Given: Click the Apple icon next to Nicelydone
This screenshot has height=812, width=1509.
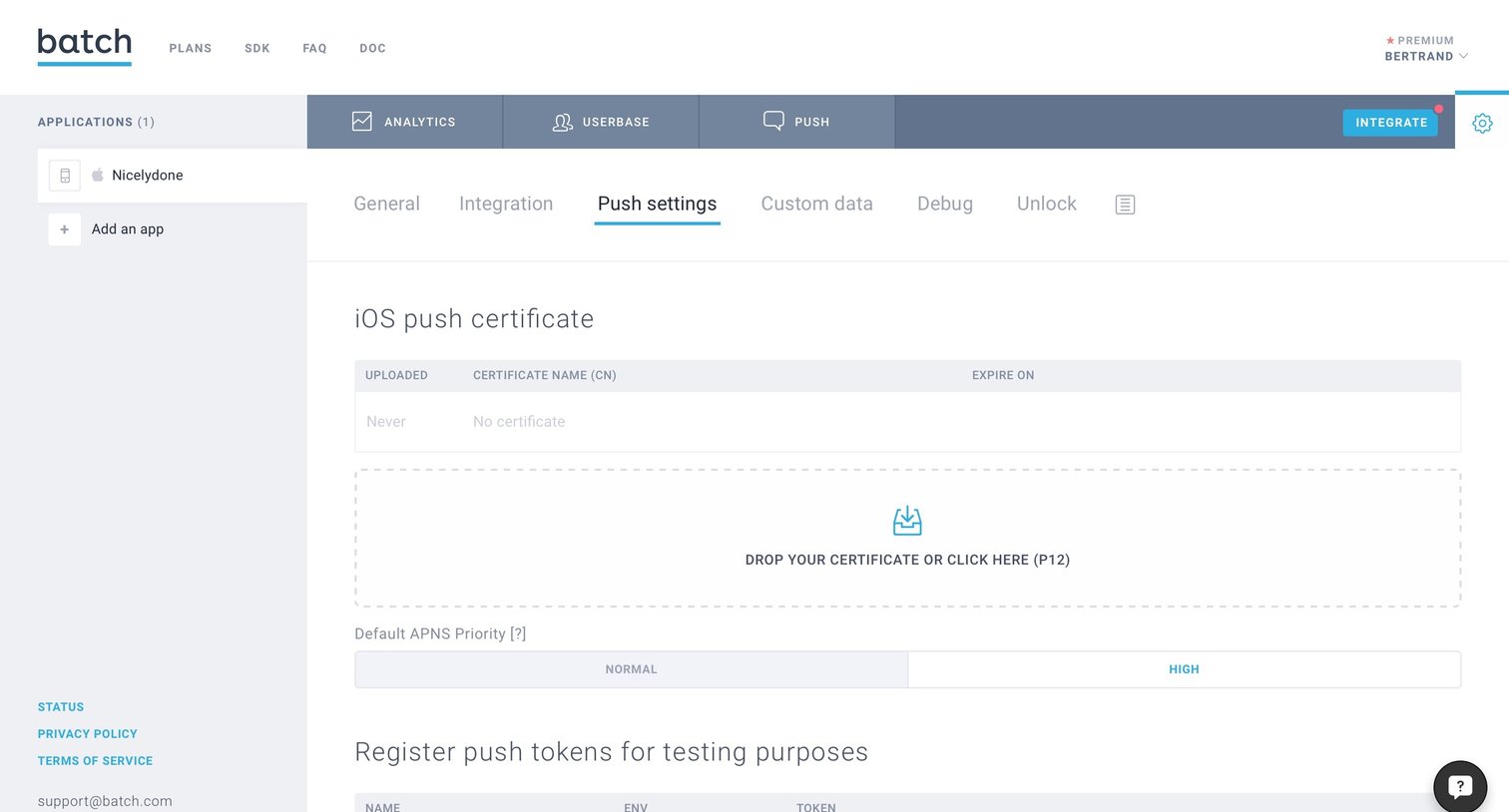Looking at the screenshot, I should (98, 175).
